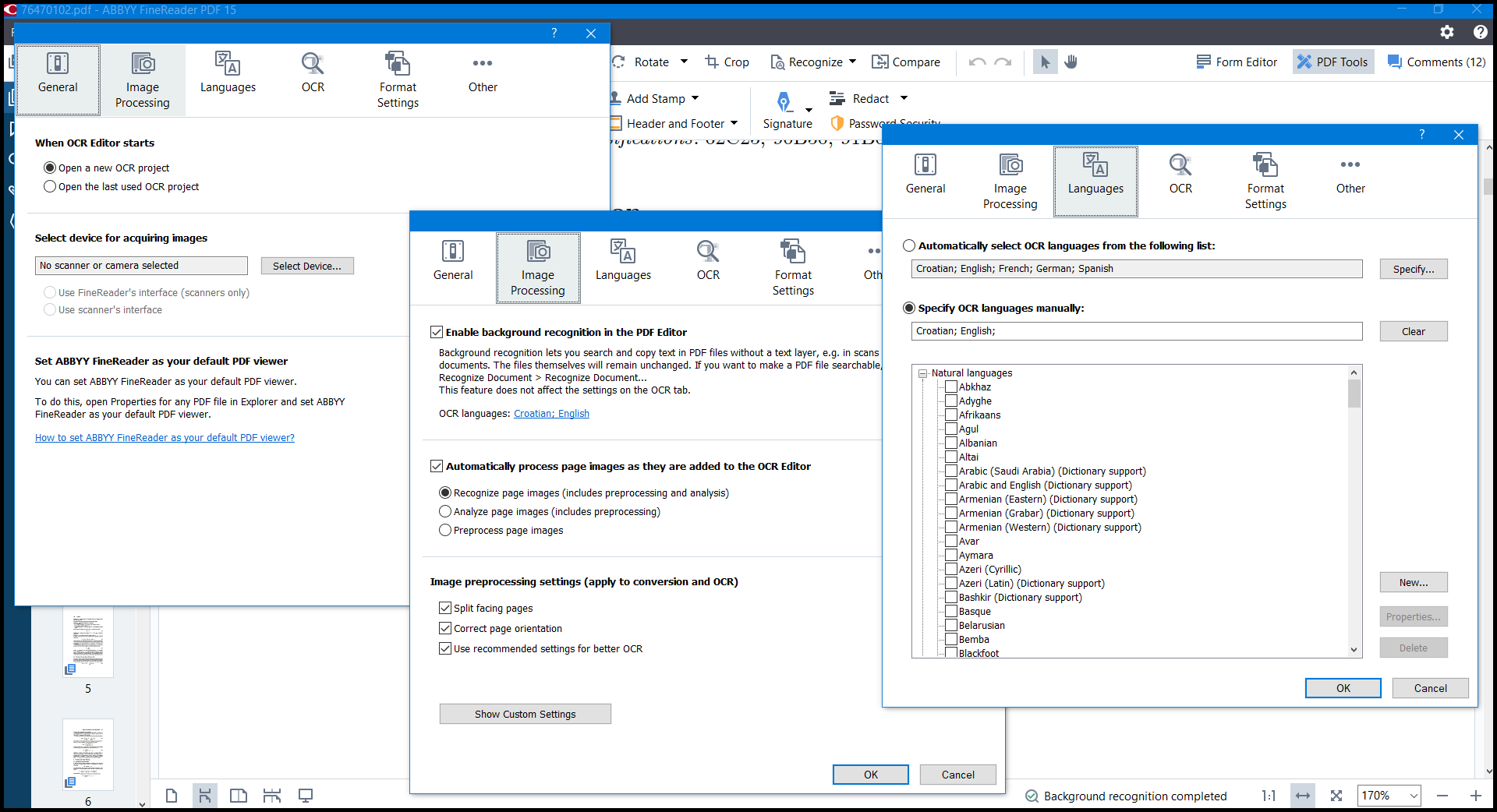Open page 5 thumbnail
The height and width of the screenshot is (812, 1497).
coord(88,643)
